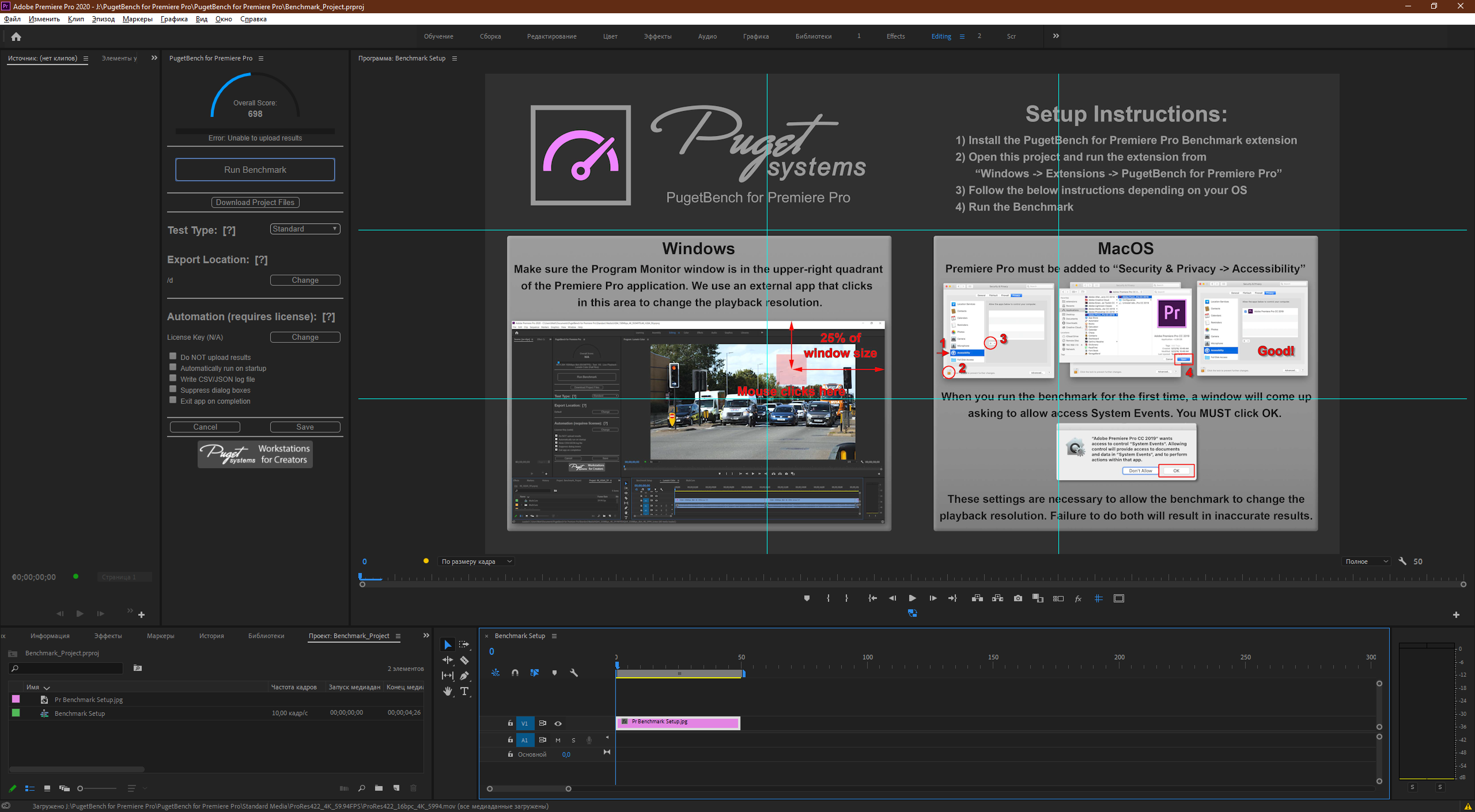Image resolution: width=1475 pixels, height=812 pixels.
Task: Click the Mark Out brace icon
Action: pos(846,598)
